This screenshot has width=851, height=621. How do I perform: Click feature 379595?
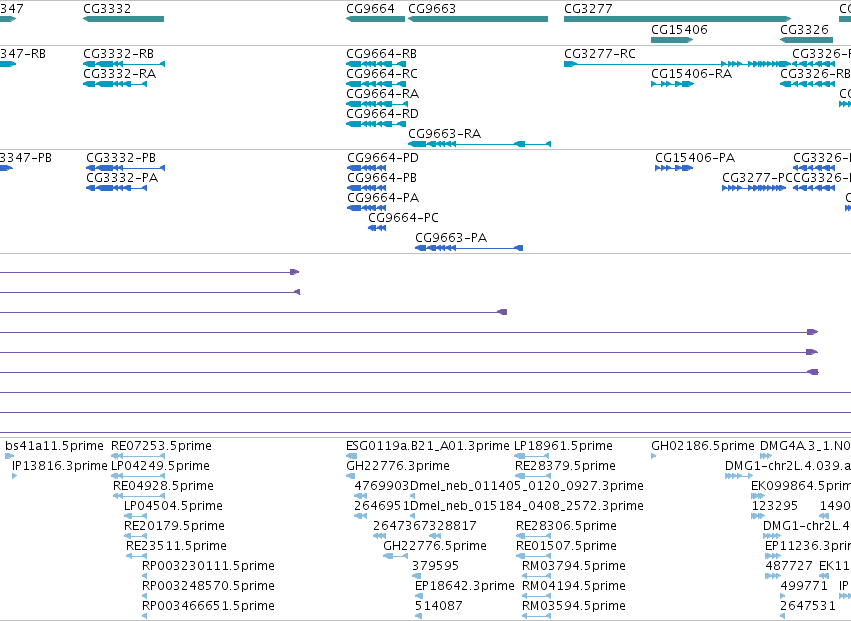417,576
